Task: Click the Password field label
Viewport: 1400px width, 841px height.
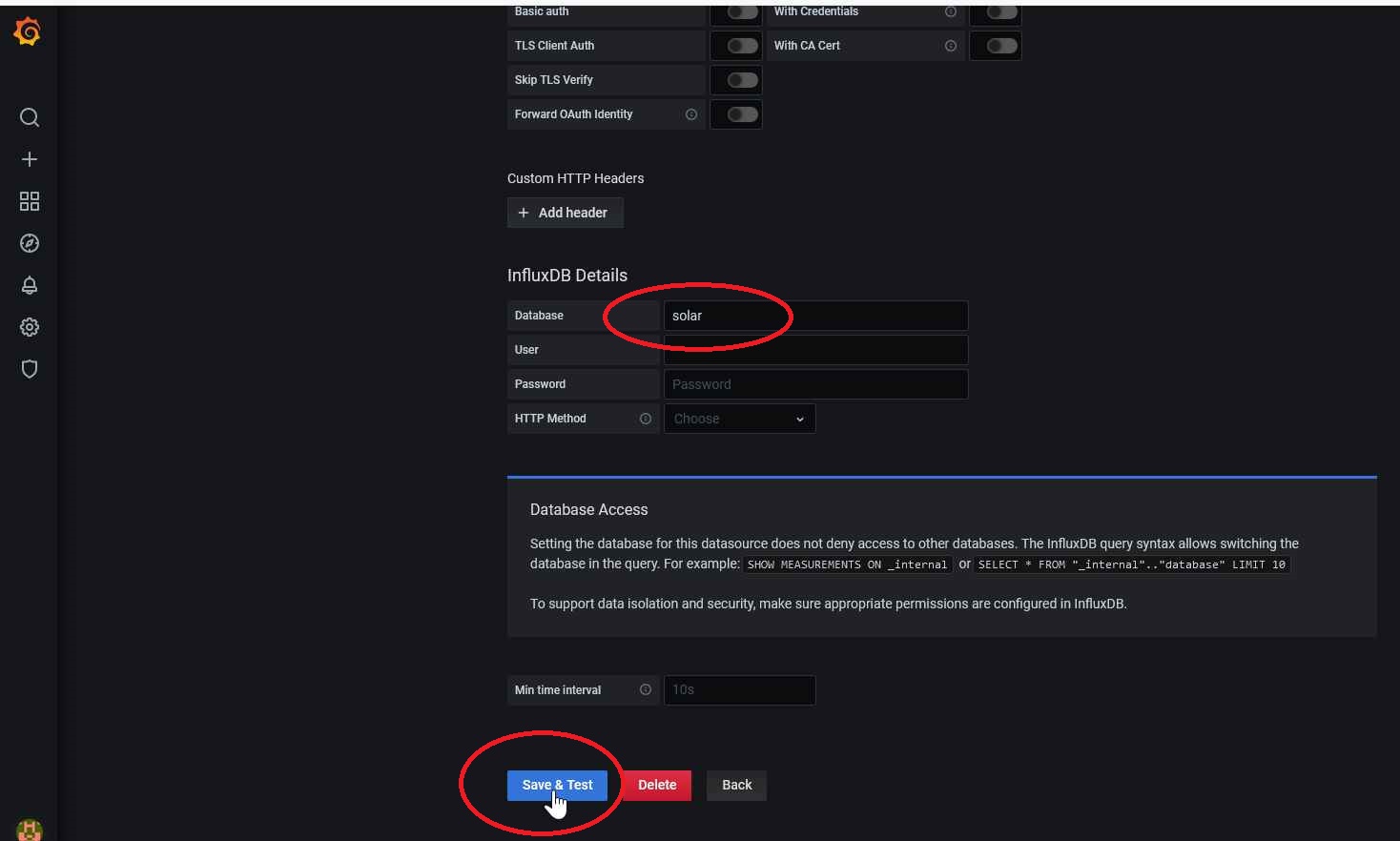Action: tap(540, 384)
